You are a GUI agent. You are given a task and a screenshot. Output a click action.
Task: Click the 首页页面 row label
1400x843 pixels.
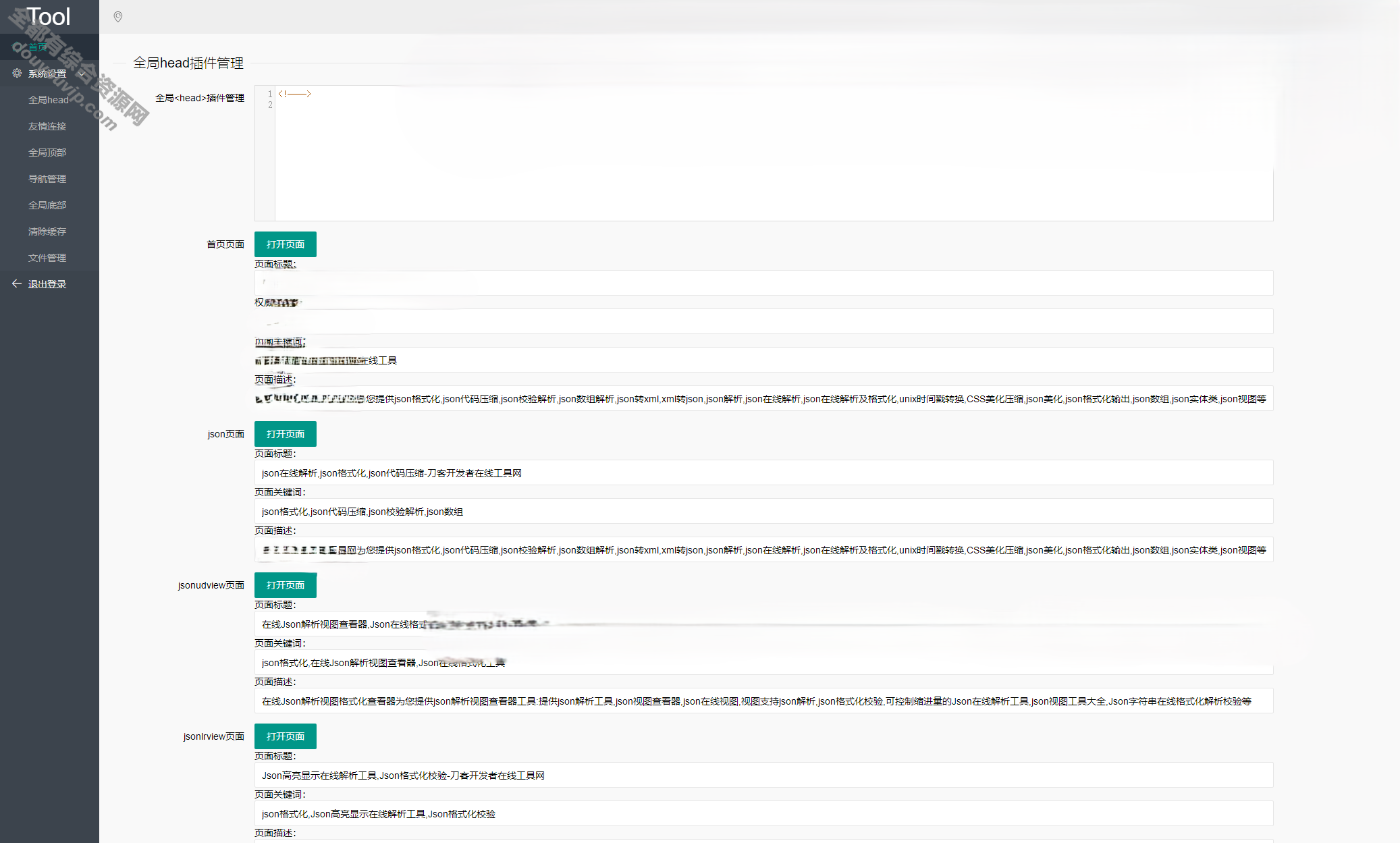point(225,244)
